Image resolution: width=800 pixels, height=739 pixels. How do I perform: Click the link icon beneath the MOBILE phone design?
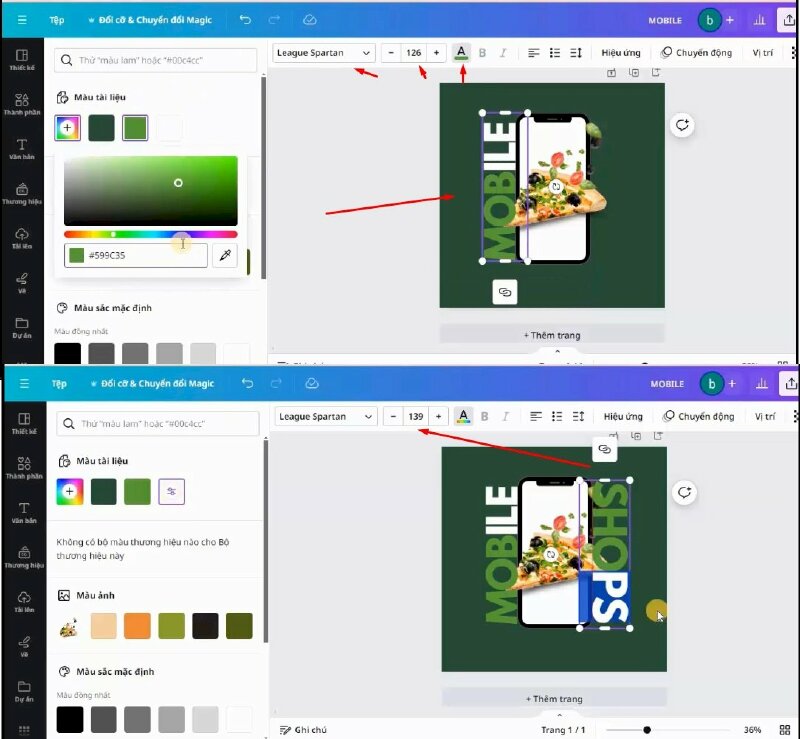click(x=505, y=292)
